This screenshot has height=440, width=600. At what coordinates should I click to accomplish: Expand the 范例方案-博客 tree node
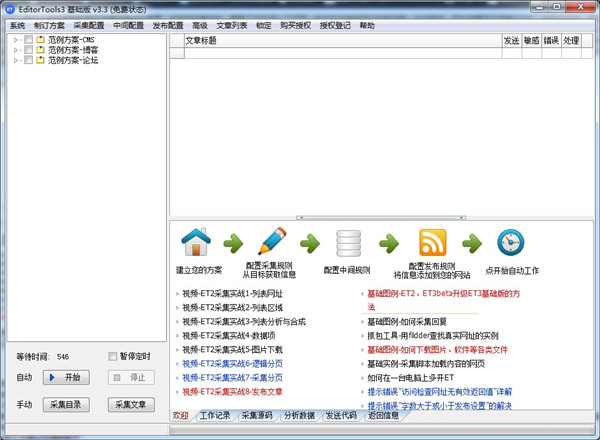point(16,50)
